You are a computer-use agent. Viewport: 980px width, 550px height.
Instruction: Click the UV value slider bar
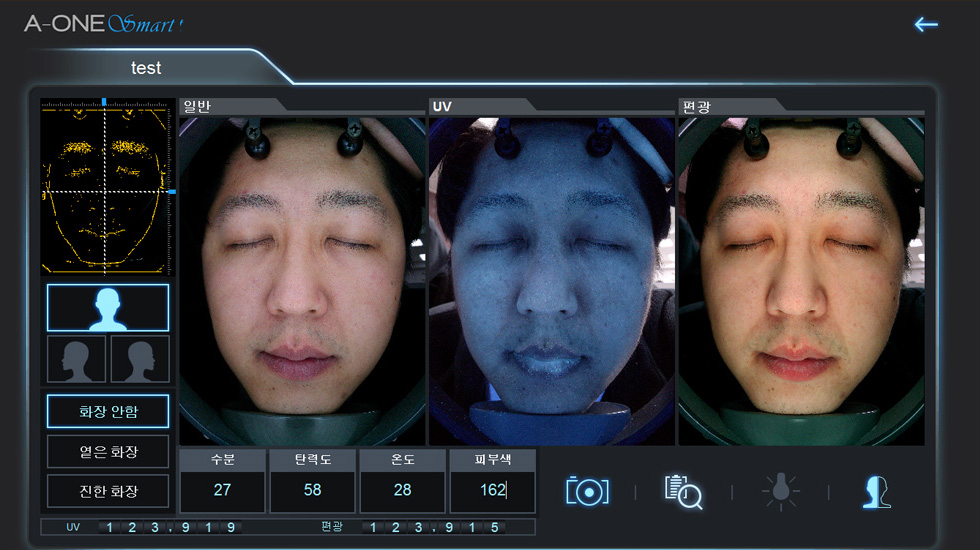[170, 527]
